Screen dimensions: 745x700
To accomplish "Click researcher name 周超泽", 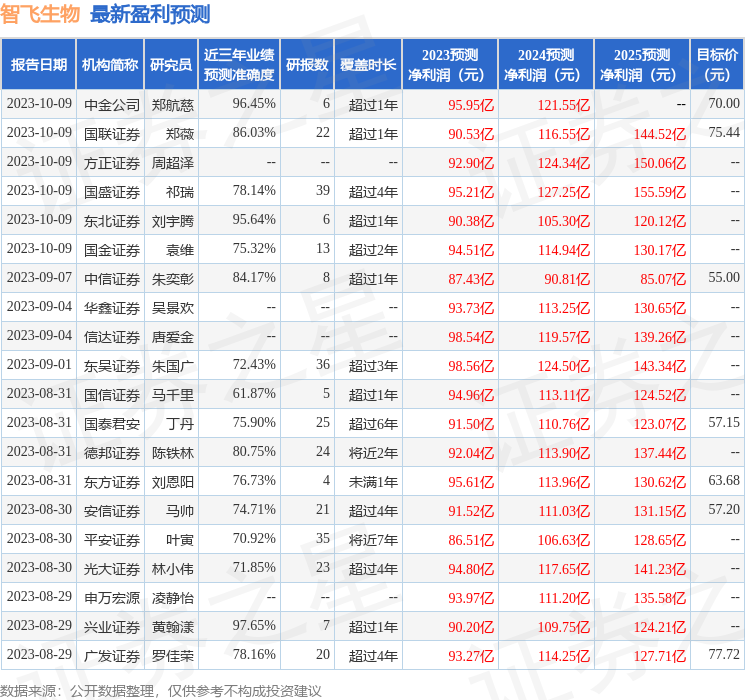I will [x=173, y=163].
